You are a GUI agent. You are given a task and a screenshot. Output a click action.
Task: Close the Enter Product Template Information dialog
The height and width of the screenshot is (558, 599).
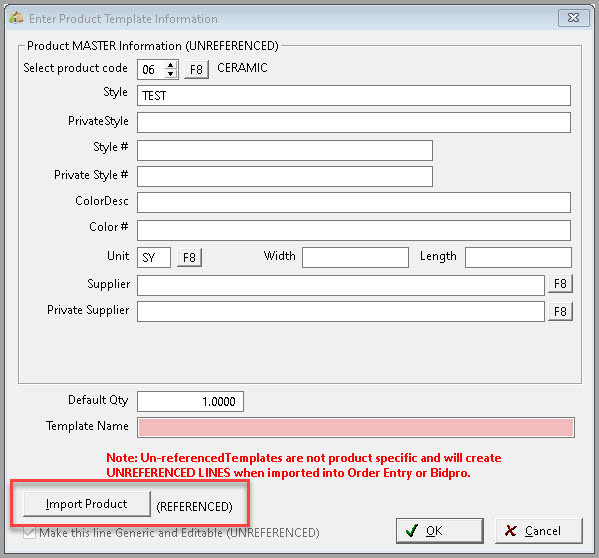pyautogui.click(x=573, y=18)
